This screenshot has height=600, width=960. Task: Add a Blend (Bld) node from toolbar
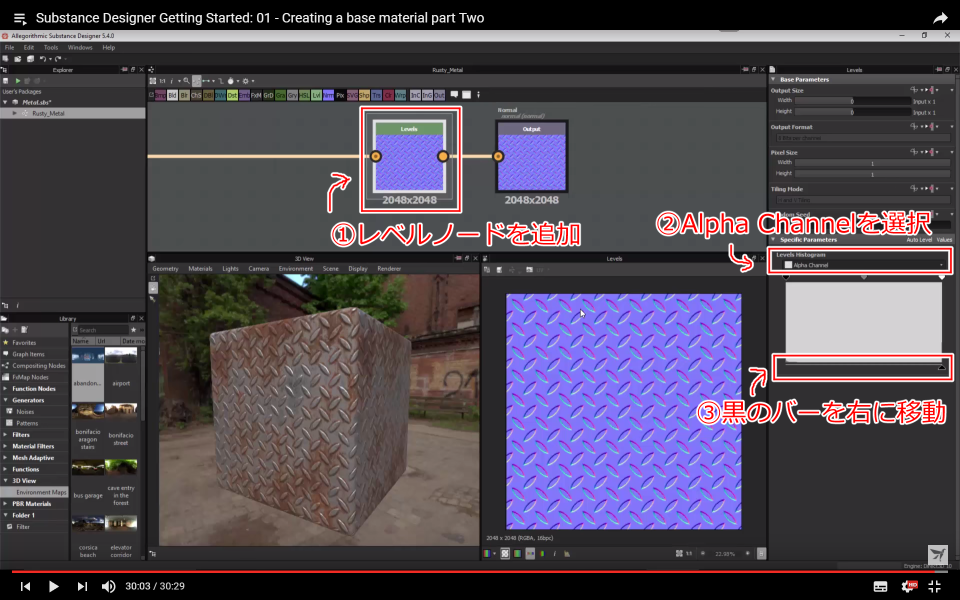pos(172,96)
